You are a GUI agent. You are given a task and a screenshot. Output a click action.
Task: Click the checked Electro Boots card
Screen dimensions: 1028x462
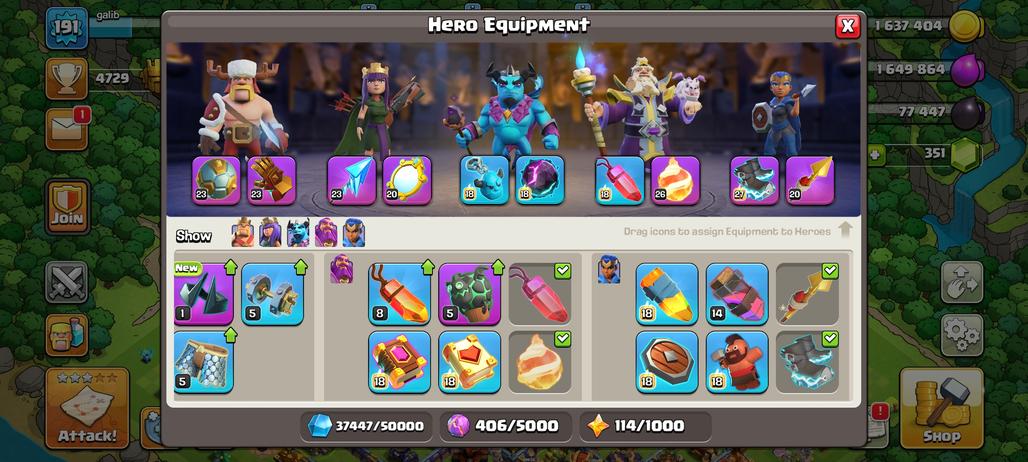pyautogui.click(x=807, y=362)
